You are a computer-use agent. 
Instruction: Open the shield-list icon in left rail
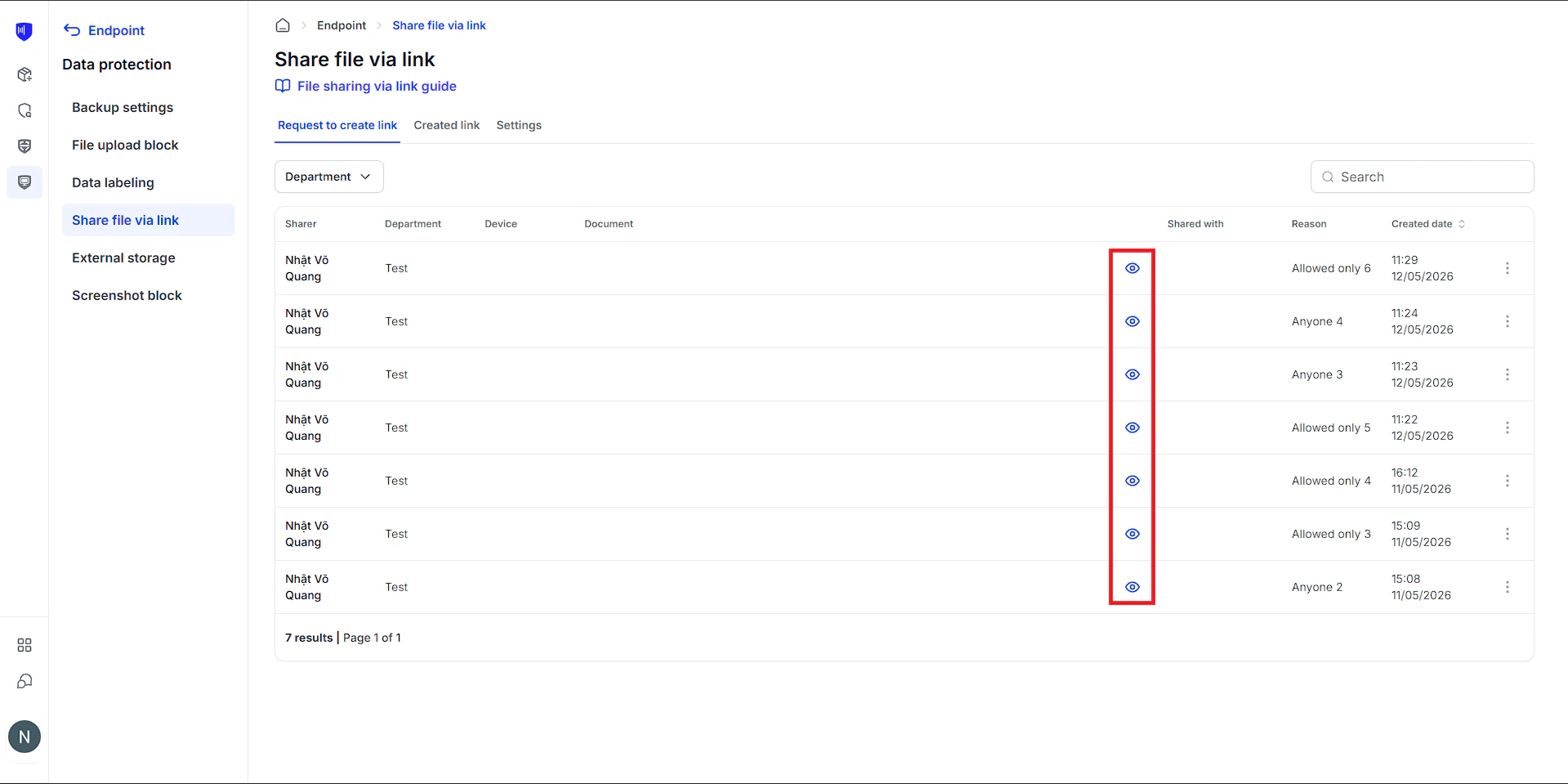25,146
